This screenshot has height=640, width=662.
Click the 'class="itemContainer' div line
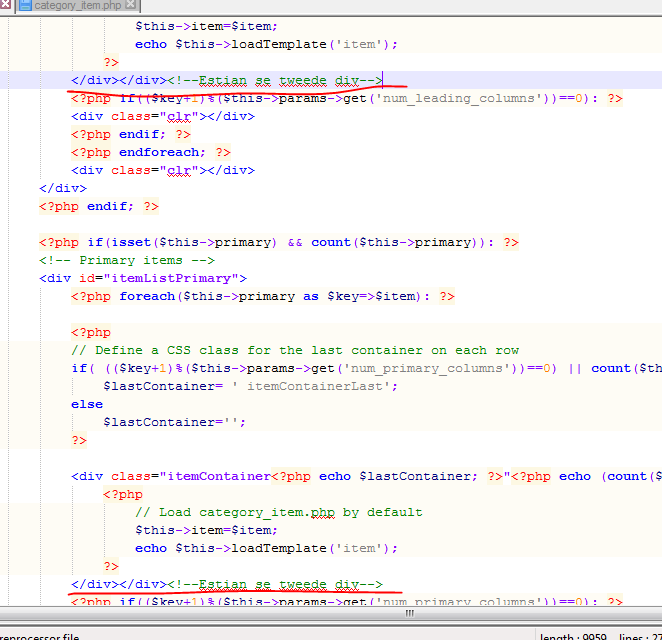(x=366, y=476)
